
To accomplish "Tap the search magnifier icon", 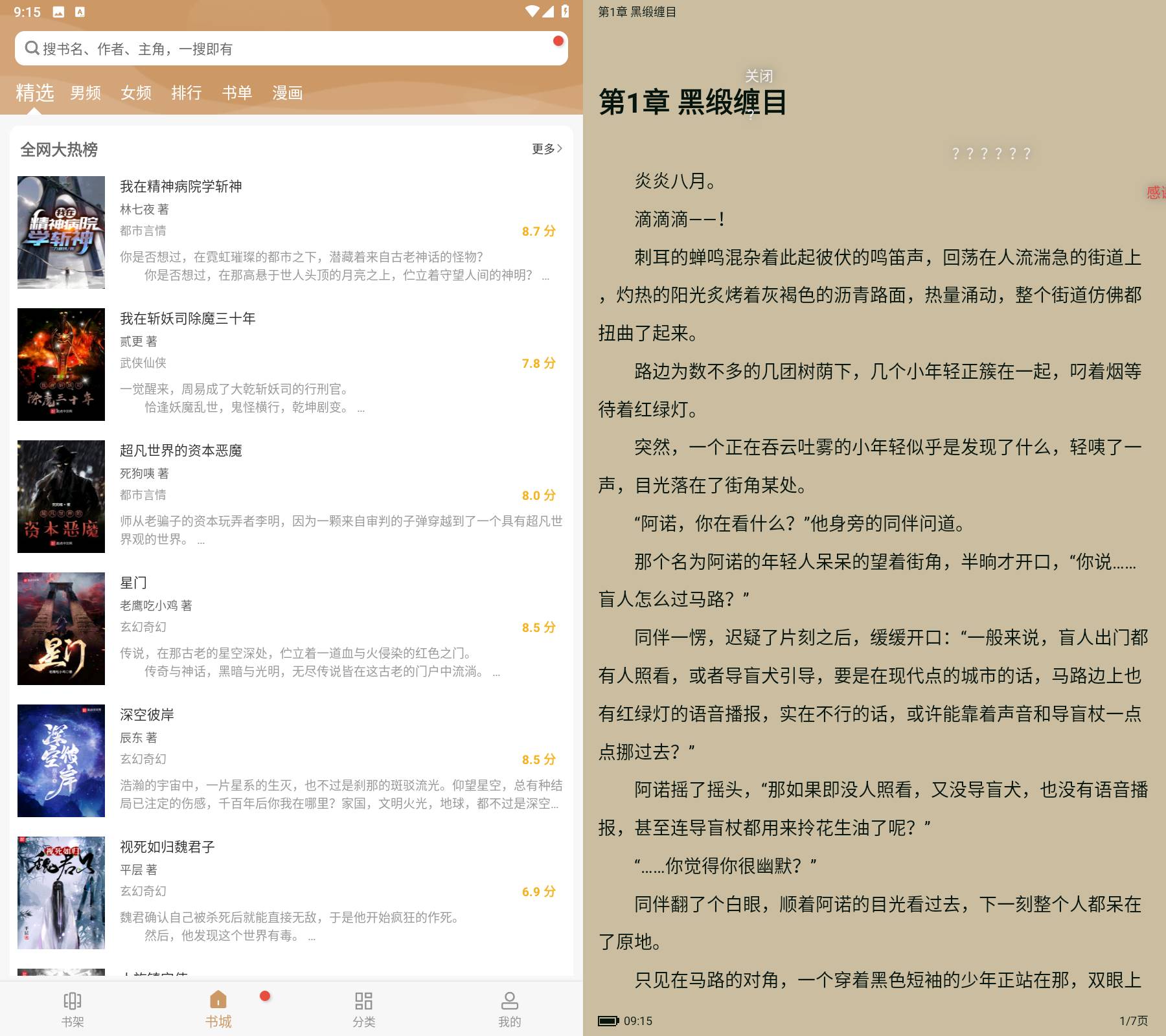I will [32, 49].
